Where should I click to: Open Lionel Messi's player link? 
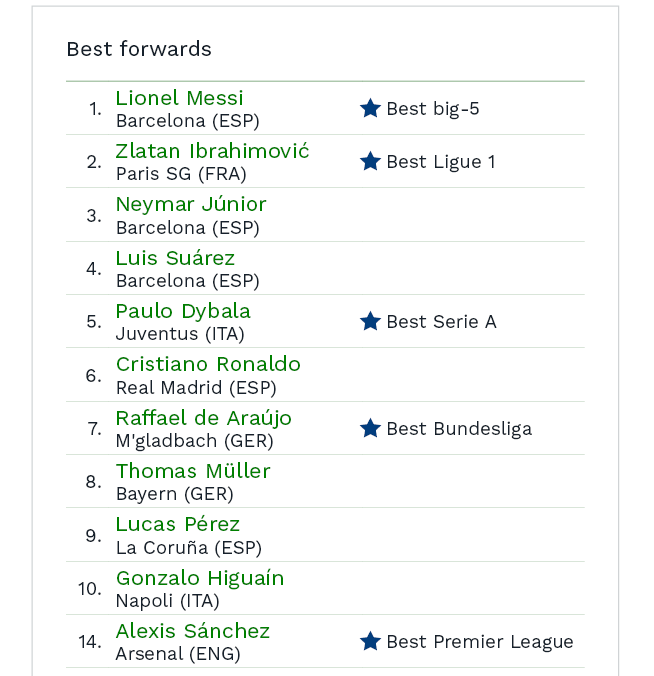(x=180, y=98)
